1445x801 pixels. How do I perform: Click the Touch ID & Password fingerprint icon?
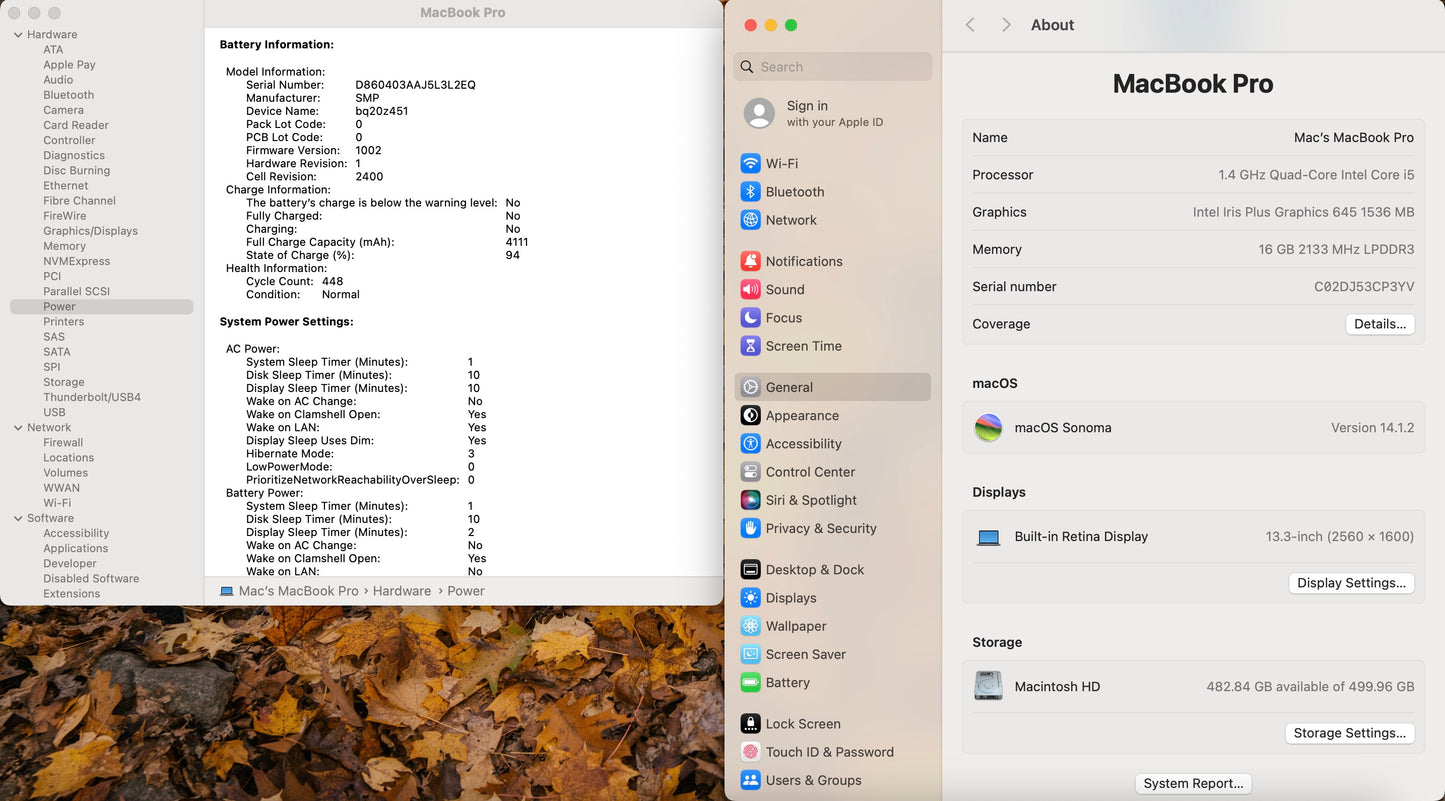click(x=750, y=752)
